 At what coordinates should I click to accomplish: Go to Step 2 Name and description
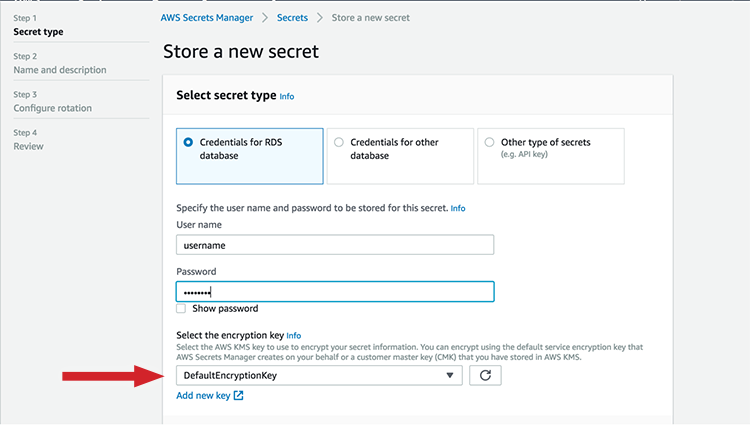[x=60, y=70]
